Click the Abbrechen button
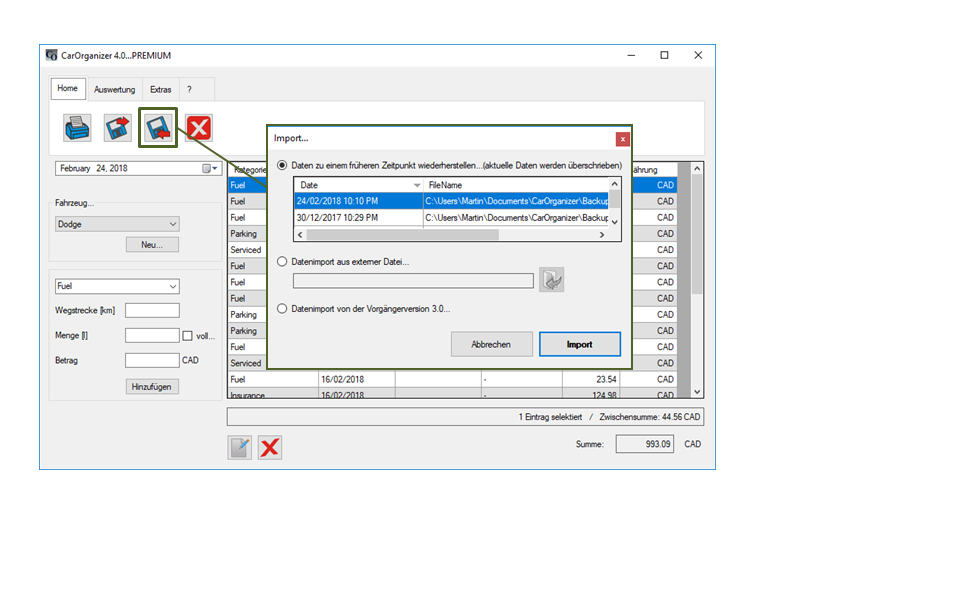Screen dimensions: 960x600 [x=491, y=344]
